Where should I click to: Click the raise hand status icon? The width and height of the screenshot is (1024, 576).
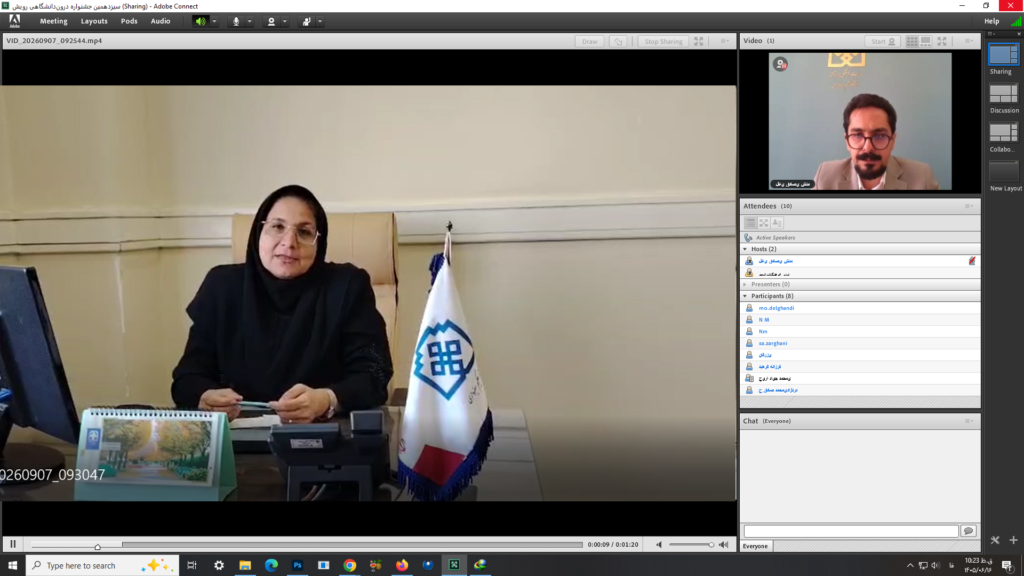click(x=306, y=22)
